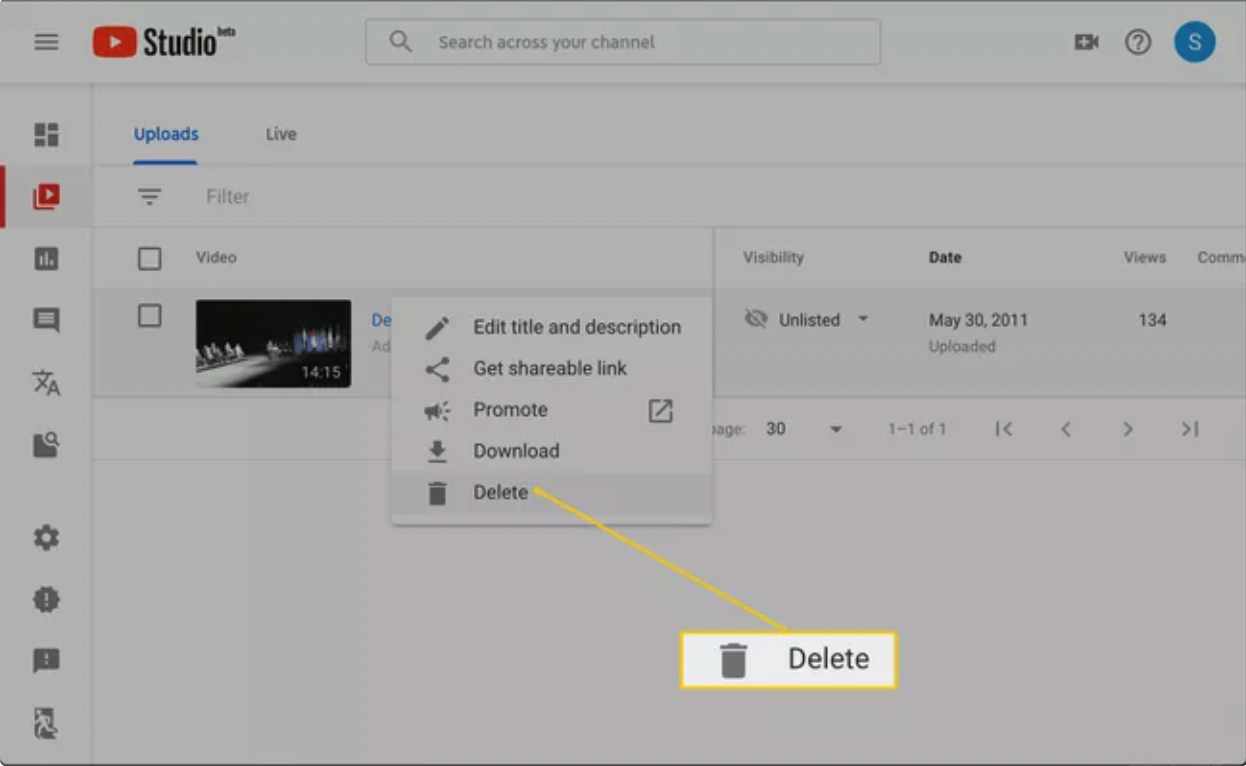Select Get shareable link option
This screenshot has width=1246, height=766.
click(x=549, y=368)
